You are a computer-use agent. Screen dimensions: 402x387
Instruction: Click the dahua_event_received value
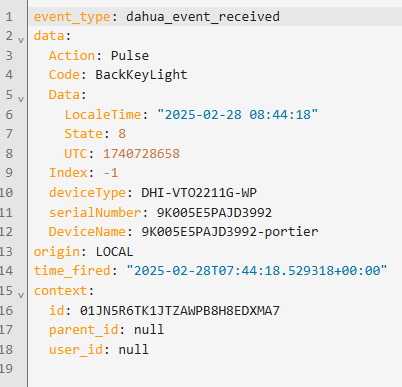coord(203,17)
